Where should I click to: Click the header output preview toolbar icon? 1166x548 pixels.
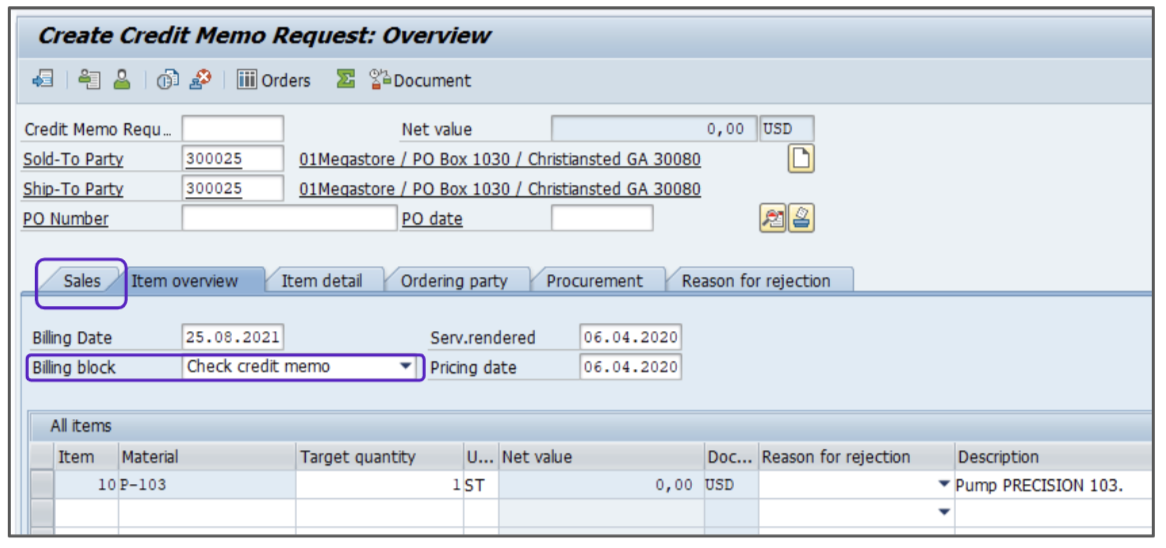90,80
